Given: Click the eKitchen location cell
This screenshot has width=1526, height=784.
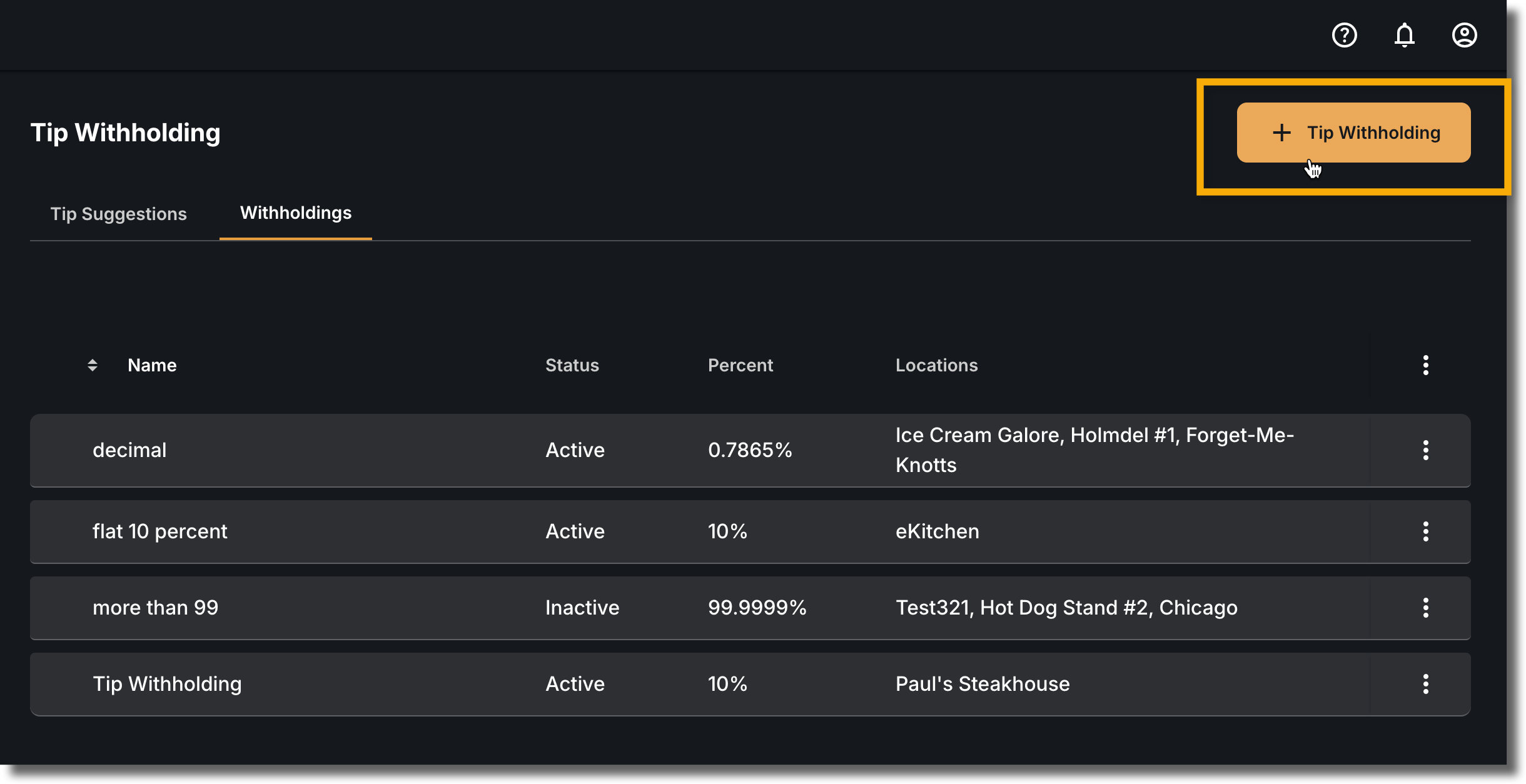Looking at the screenshot, I should [x=937, y=531].
